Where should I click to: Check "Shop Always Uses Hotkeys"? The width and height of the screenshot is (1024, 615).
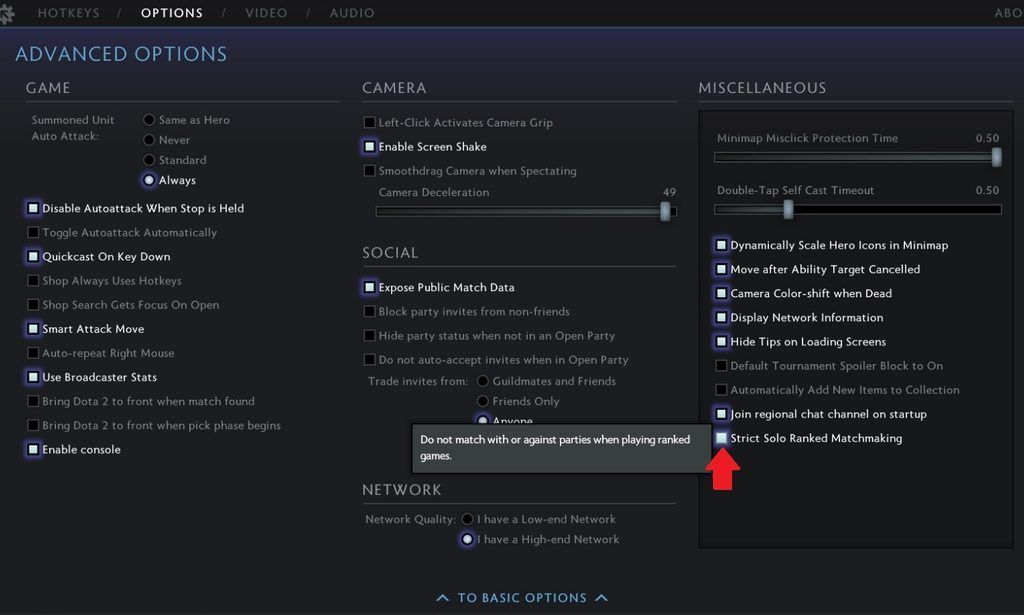tap(31, 281)
